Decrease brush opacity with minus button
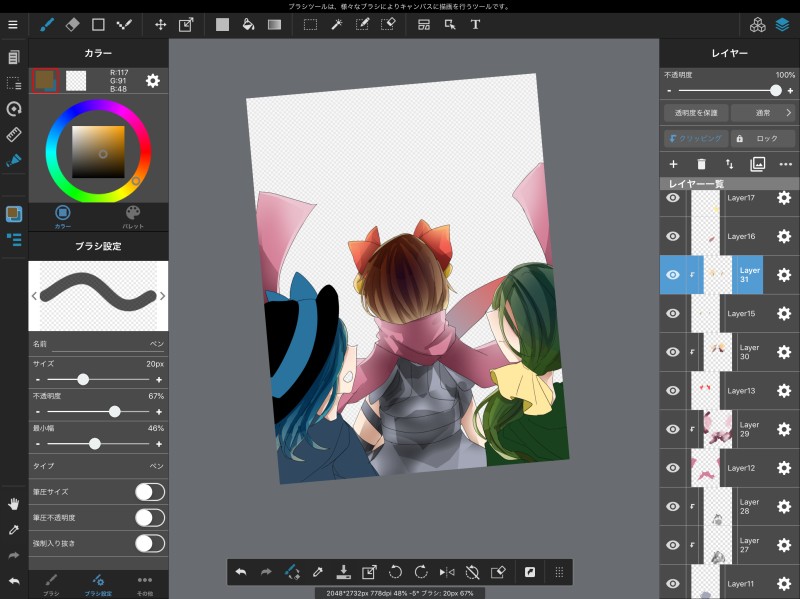This screenshot has width=800, height=599. pyautogui.click(x=38, y=412)
